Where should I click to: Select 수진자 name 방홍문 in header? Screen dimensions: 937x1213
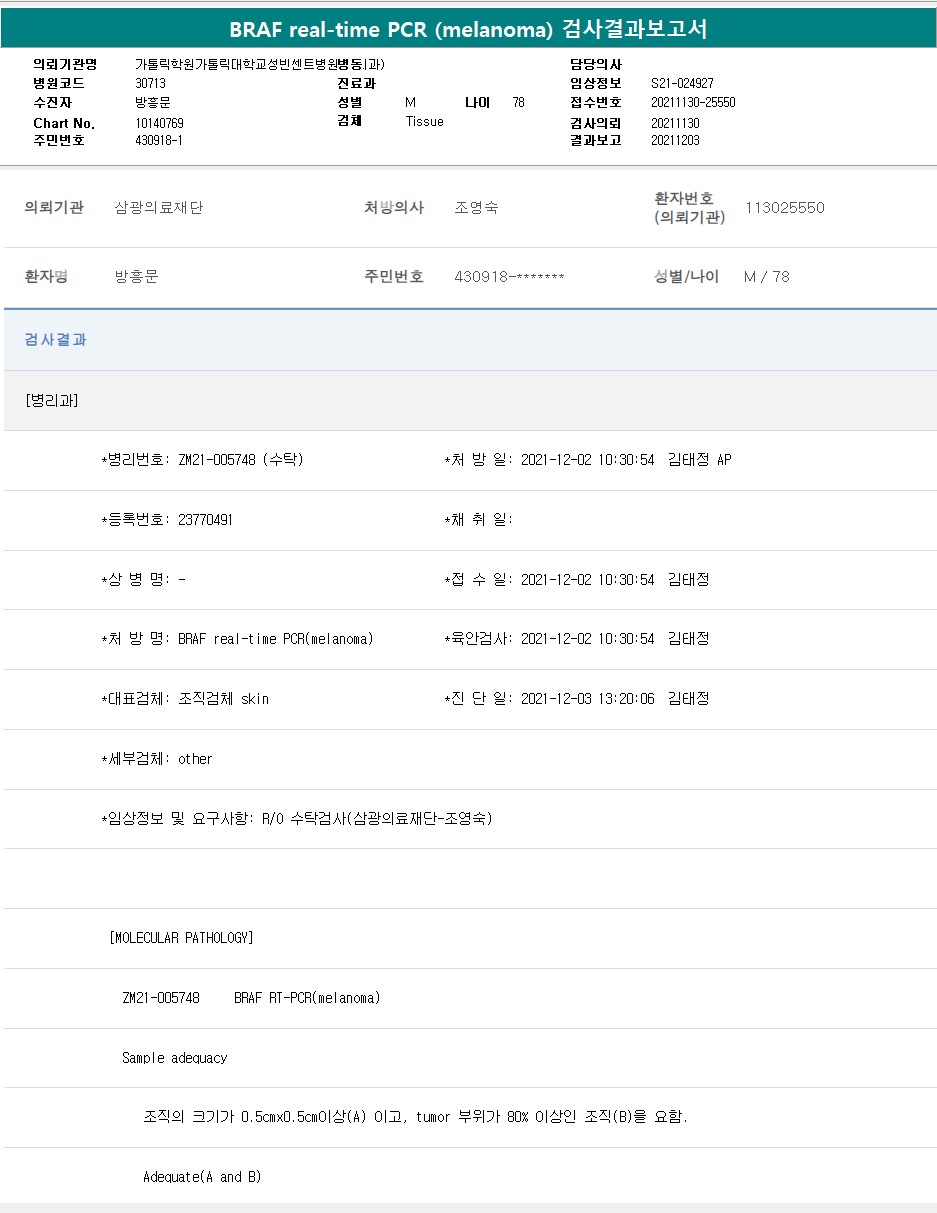click(x=153, y=103)
